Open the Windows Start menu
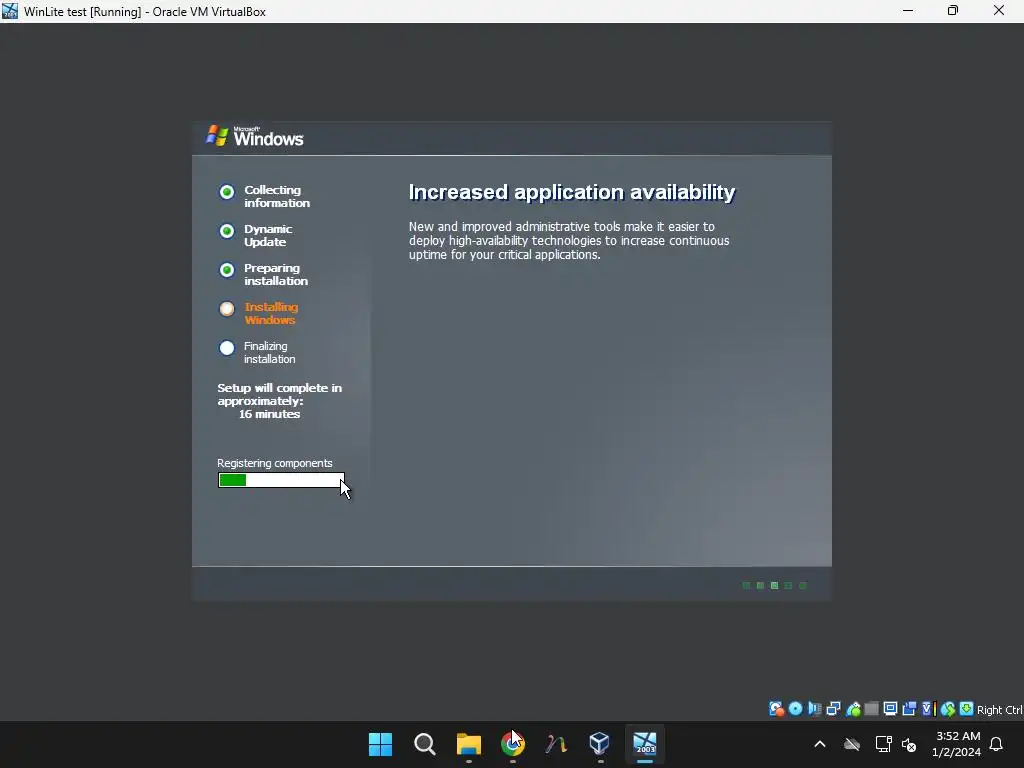This screenshot has height=768, width=1024. 380,744
